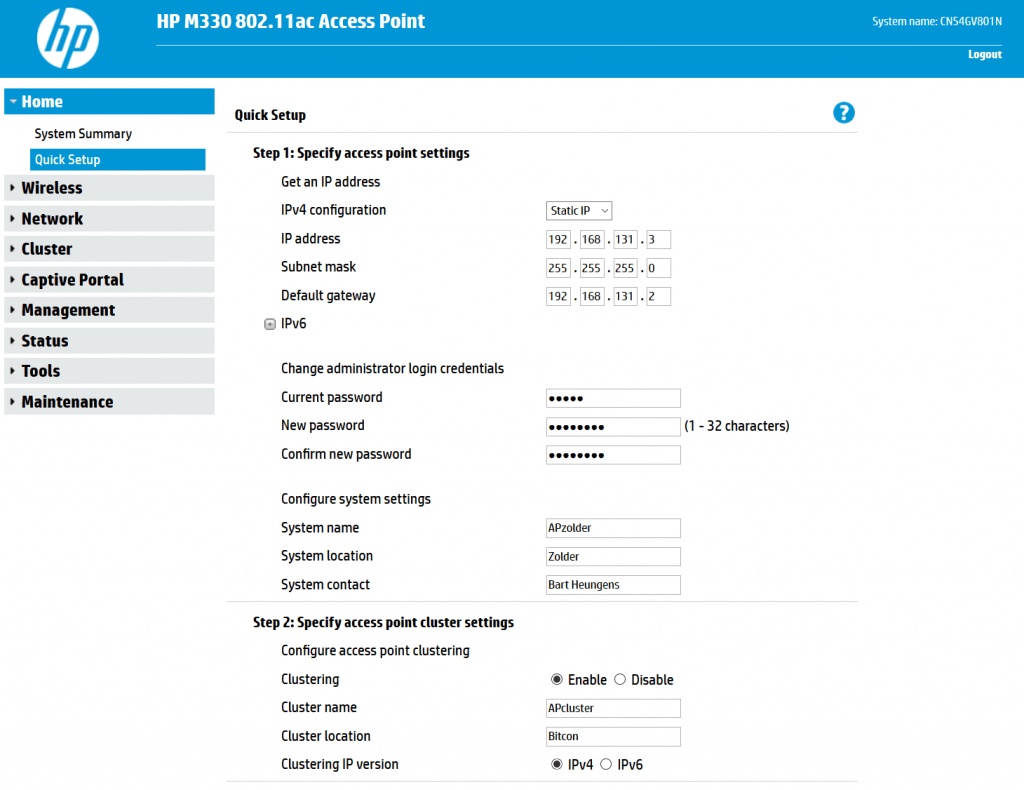Collapse the Home menu section

pos(109,102)
